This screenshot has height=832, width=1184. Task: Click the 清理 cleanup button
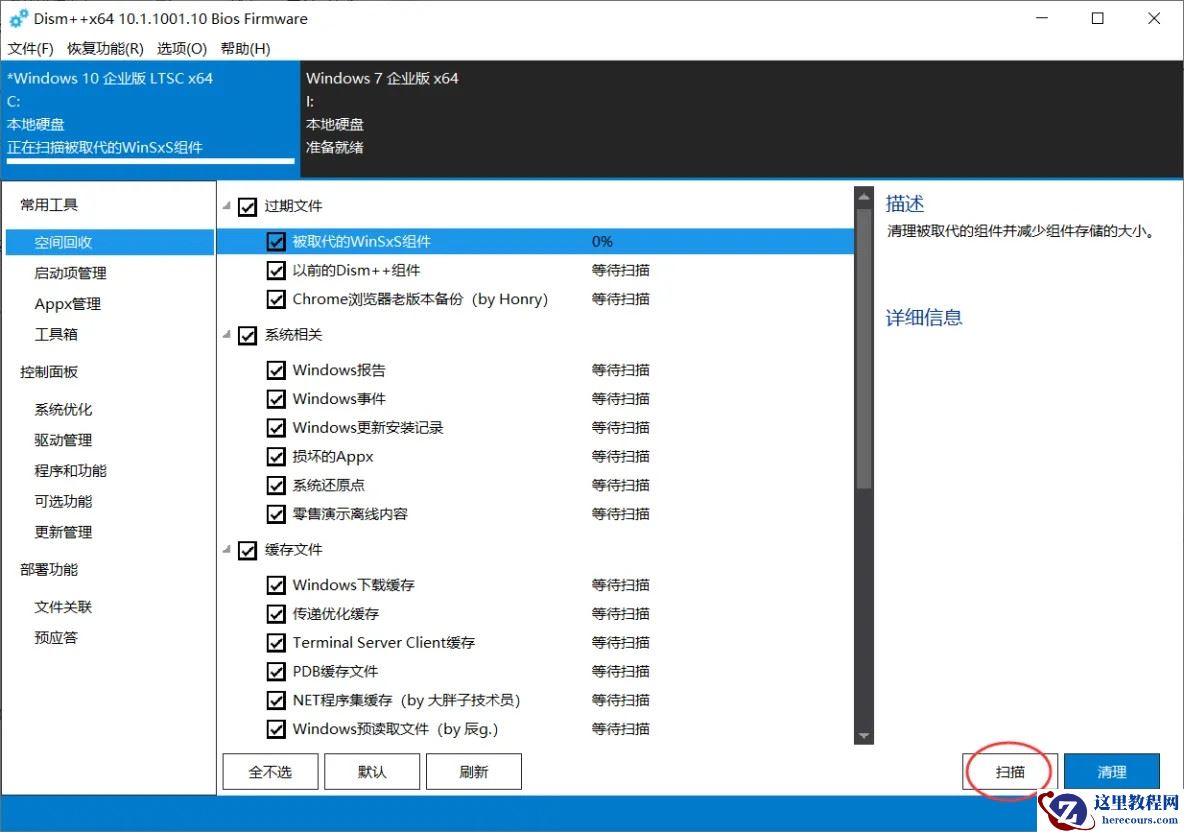coord(1112,771)
